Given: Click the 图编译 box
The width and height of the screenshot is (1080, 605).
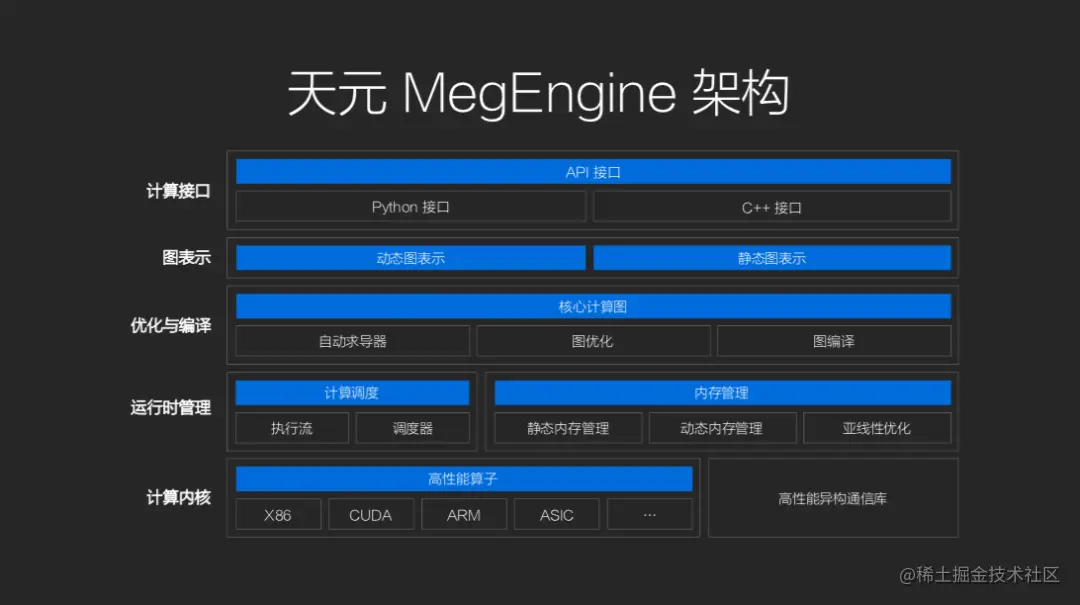Looking at the screenshot, I should [x=833, y=341].
